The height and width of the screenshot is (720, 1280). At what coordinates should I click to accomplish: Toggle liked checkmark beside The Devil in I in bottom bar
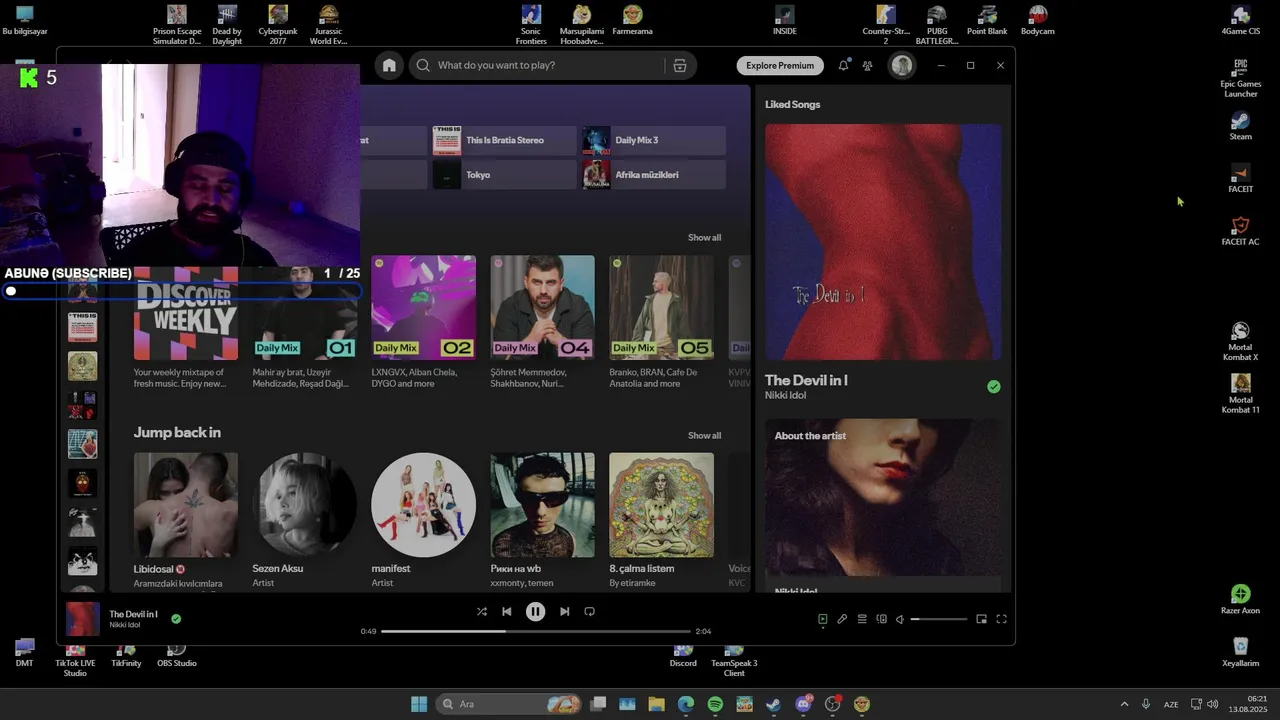tap(176, 619)
